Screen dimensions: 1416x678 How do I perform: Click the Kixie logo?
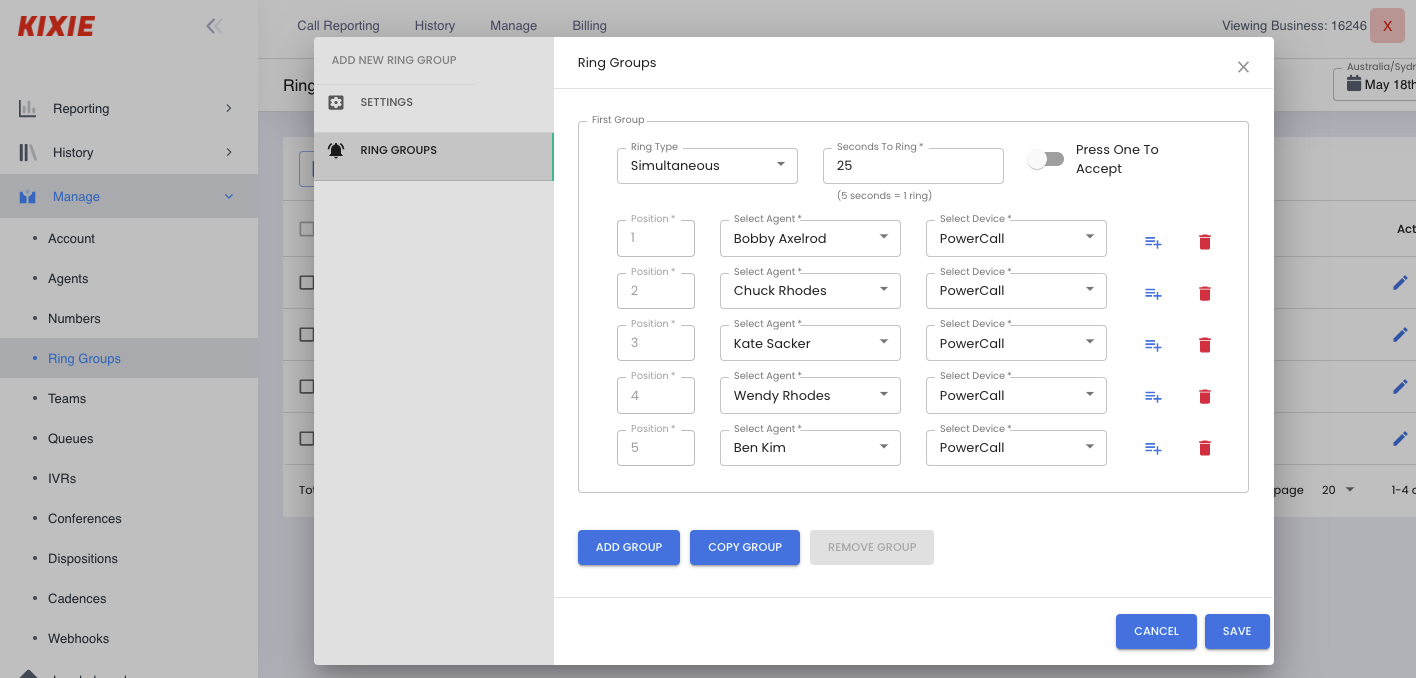[56, 27]
